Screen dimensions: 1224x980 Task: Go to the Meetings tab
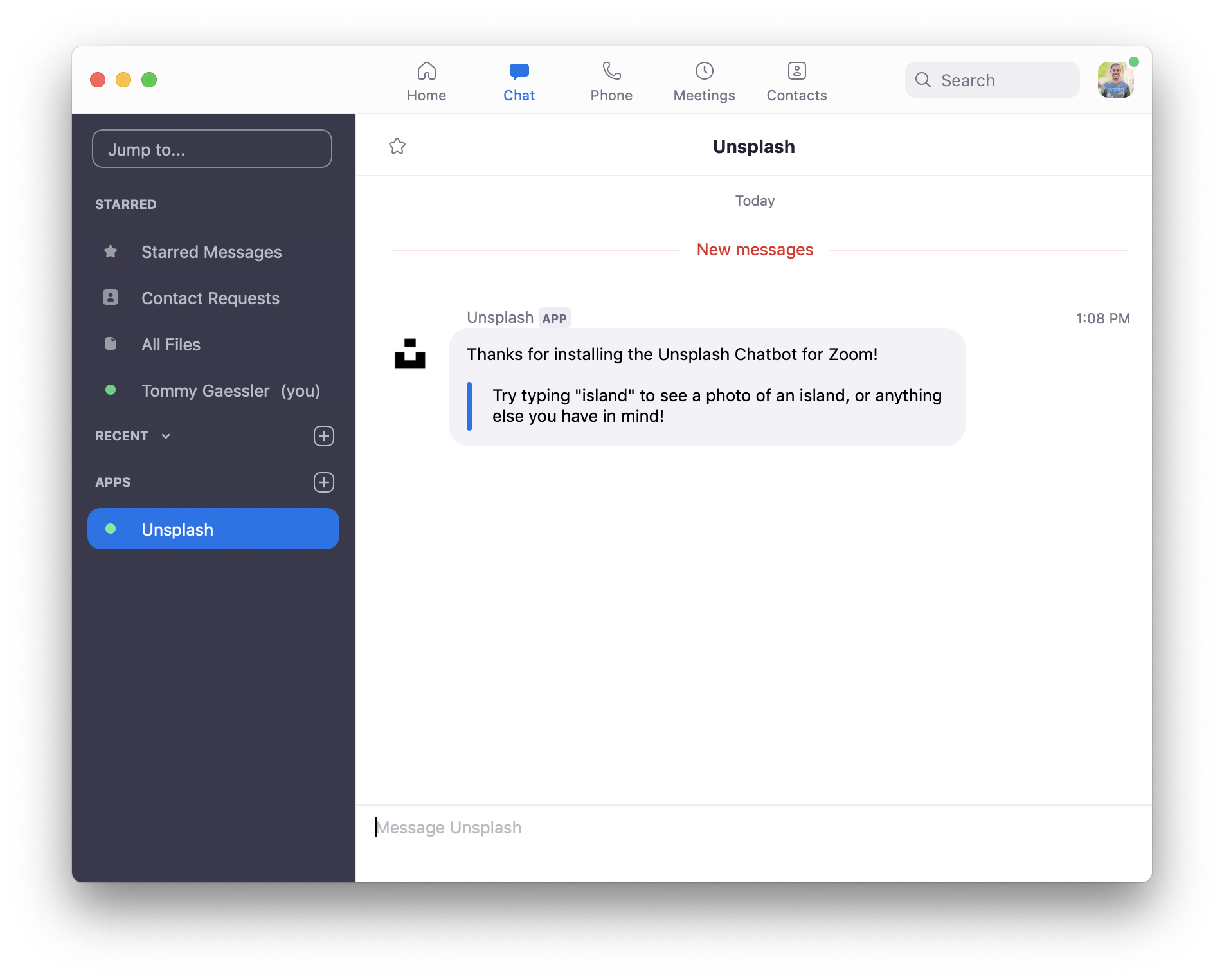[x=704, y=82]
